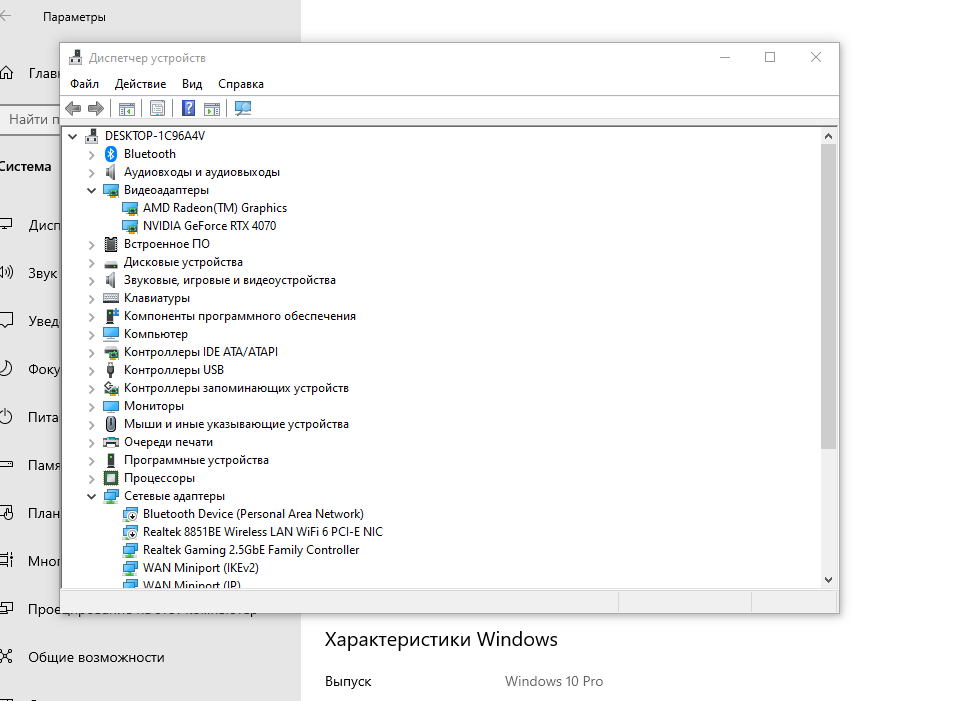Click the Параметры window back arrow

coord(6,17)
